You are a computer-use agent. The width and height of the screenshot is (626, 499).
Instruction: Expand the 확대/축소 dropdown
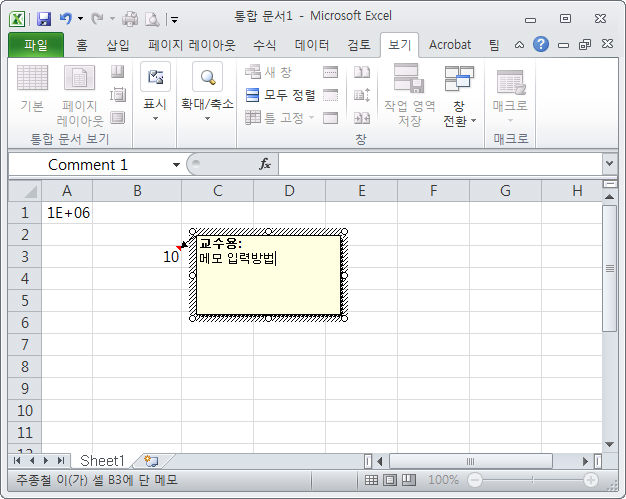coord(207,93)
